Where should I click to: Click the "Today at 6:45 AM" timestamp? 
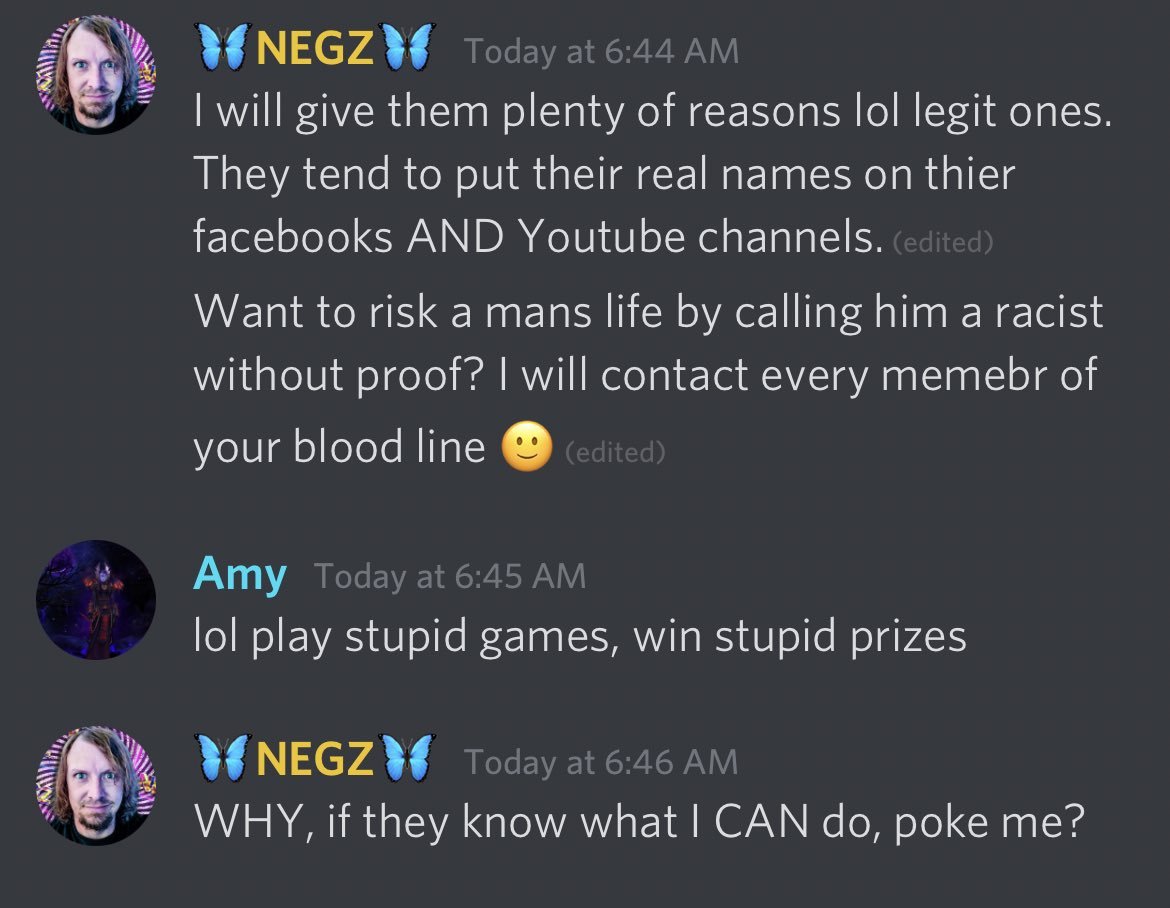pos(450,576)
